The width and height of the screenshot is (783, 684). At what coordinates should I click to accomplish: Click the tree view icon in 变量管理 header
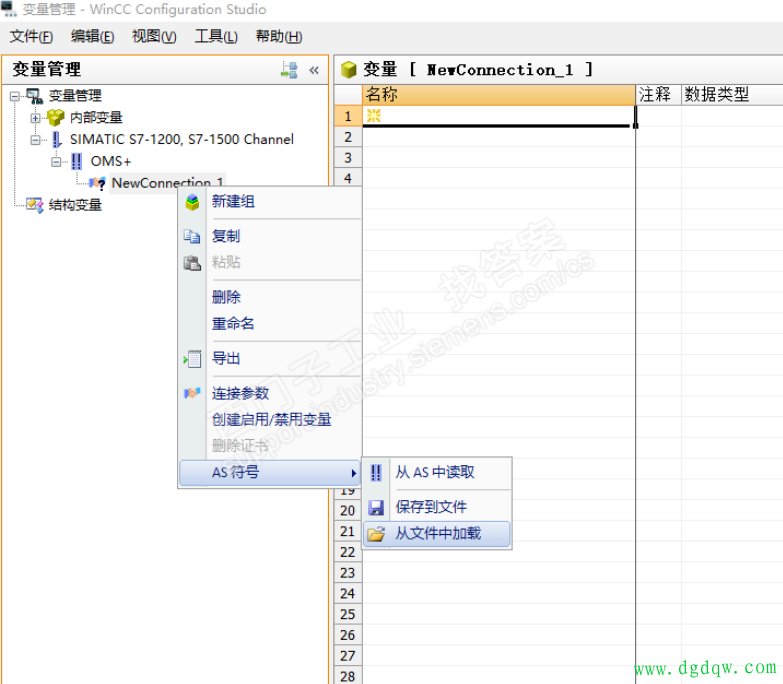[289, 70]
